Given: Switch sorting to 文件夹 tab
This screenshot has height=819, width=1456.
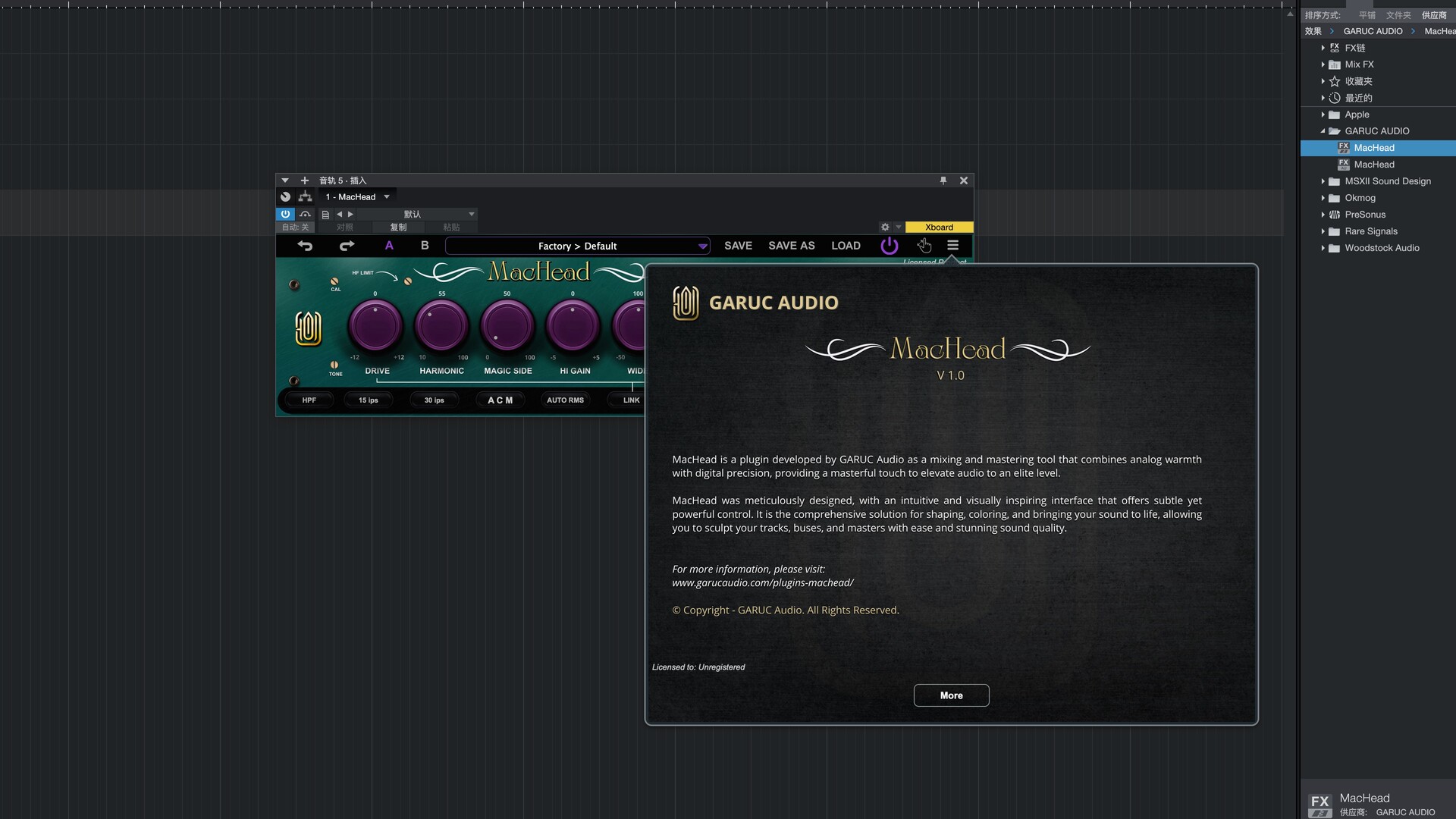Looking at the screenshot, I should click(x=1398, y=15).
